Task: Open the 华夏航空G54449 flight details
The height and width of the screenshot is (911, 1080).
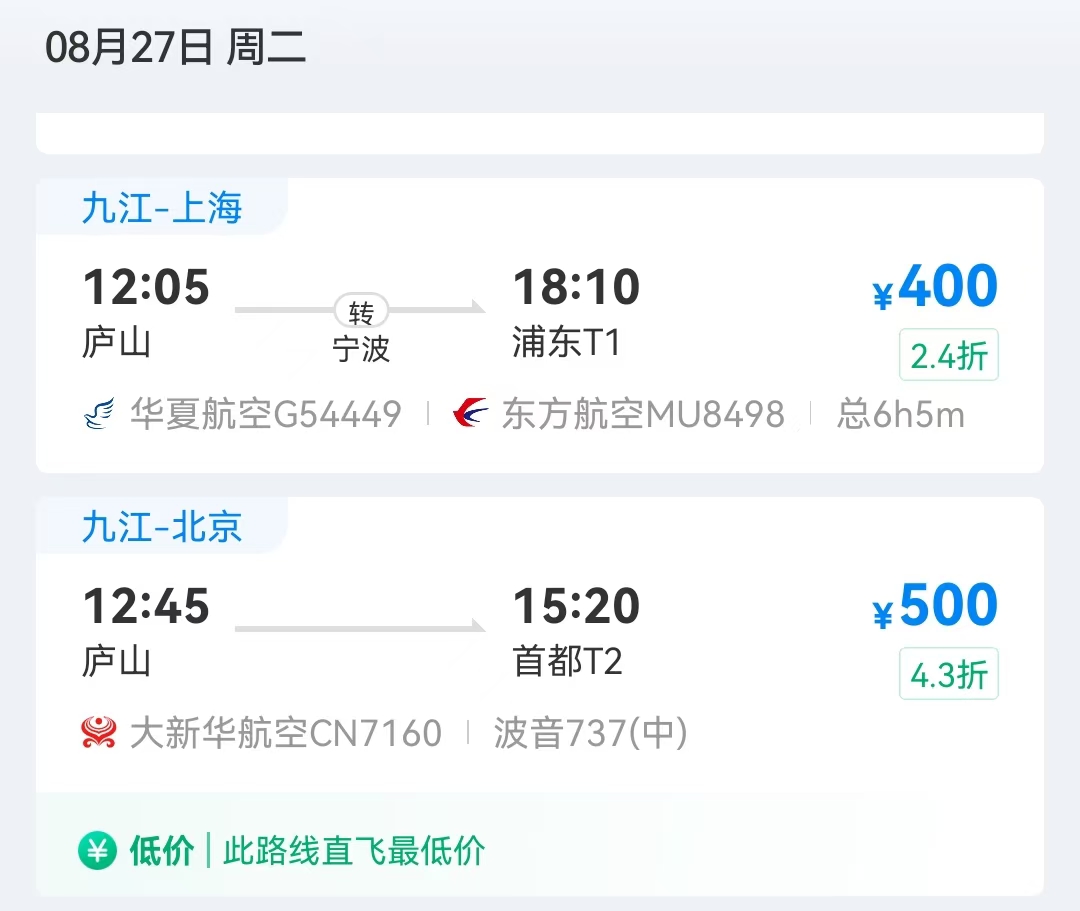Action: pyautogui.click(x=265, y=415)
